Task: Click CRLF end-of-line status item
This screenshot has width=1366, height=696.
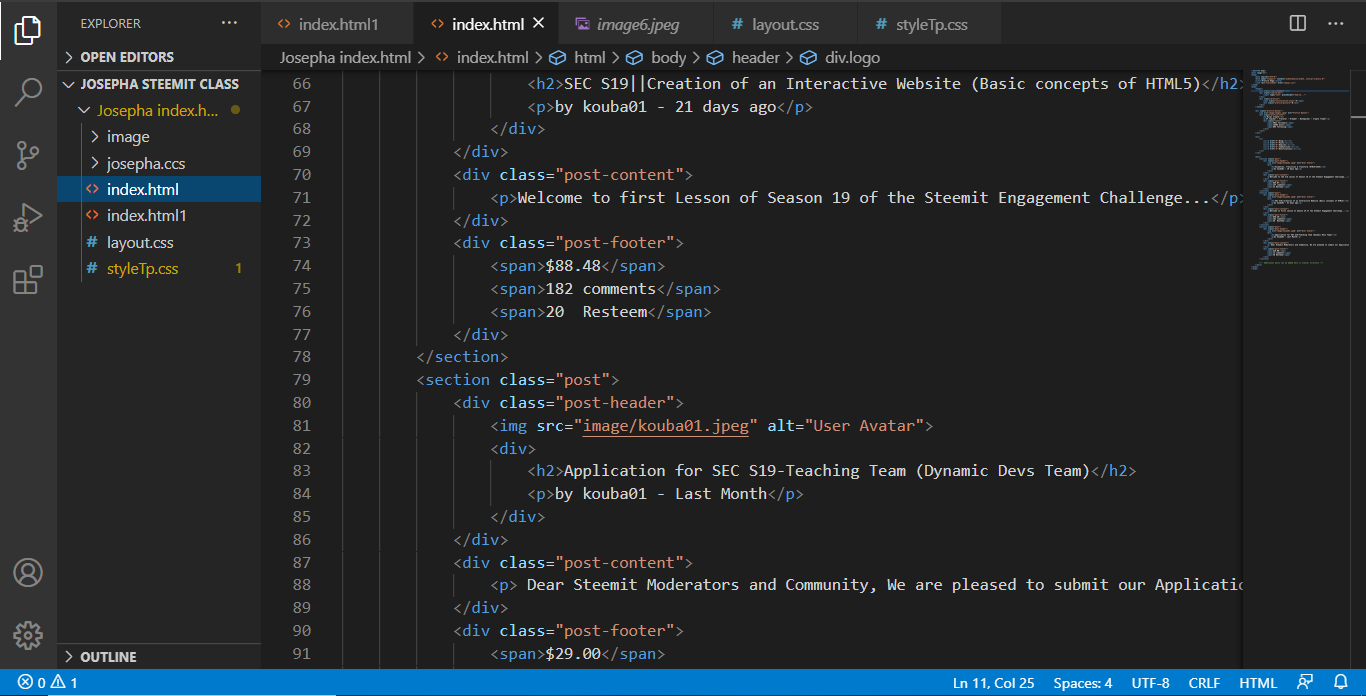Action: click(1204, 683)
